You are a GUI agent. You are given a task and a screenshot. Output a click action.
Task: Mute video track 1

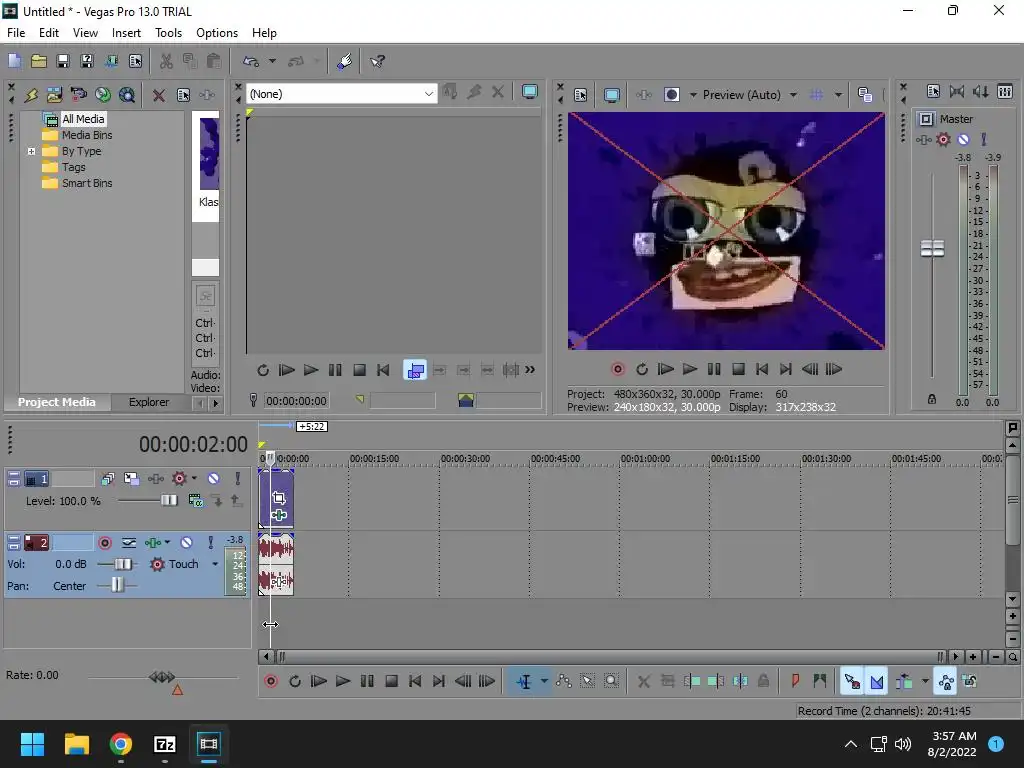(213, 479)
